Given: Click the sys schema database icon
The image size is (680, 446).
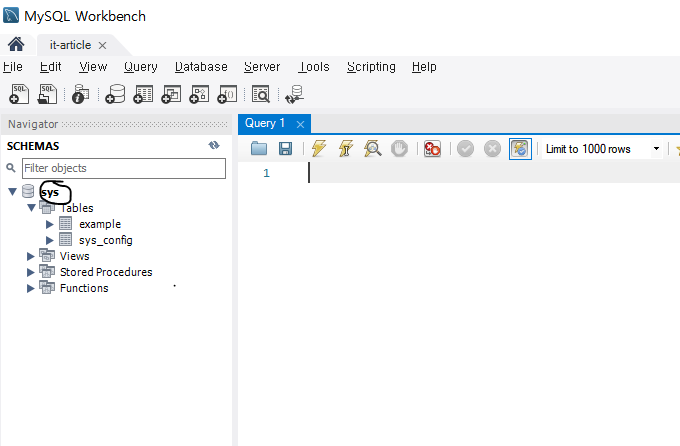Looking at the screenshot, I should (28, 191).
